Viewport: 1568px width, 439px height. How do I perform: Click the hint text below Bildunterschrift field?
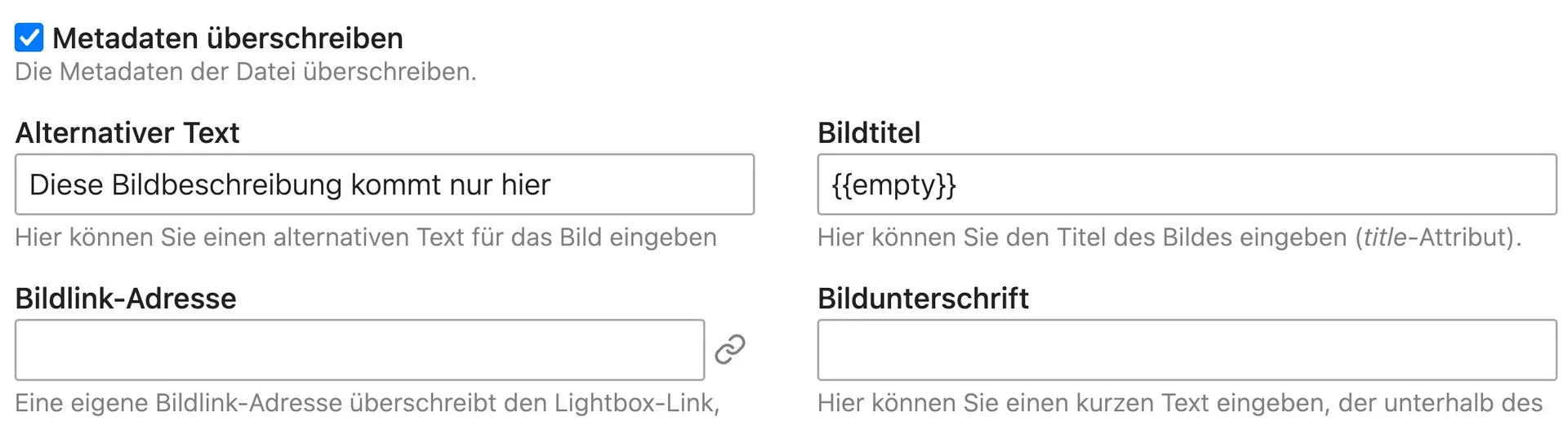point(1179,403)
